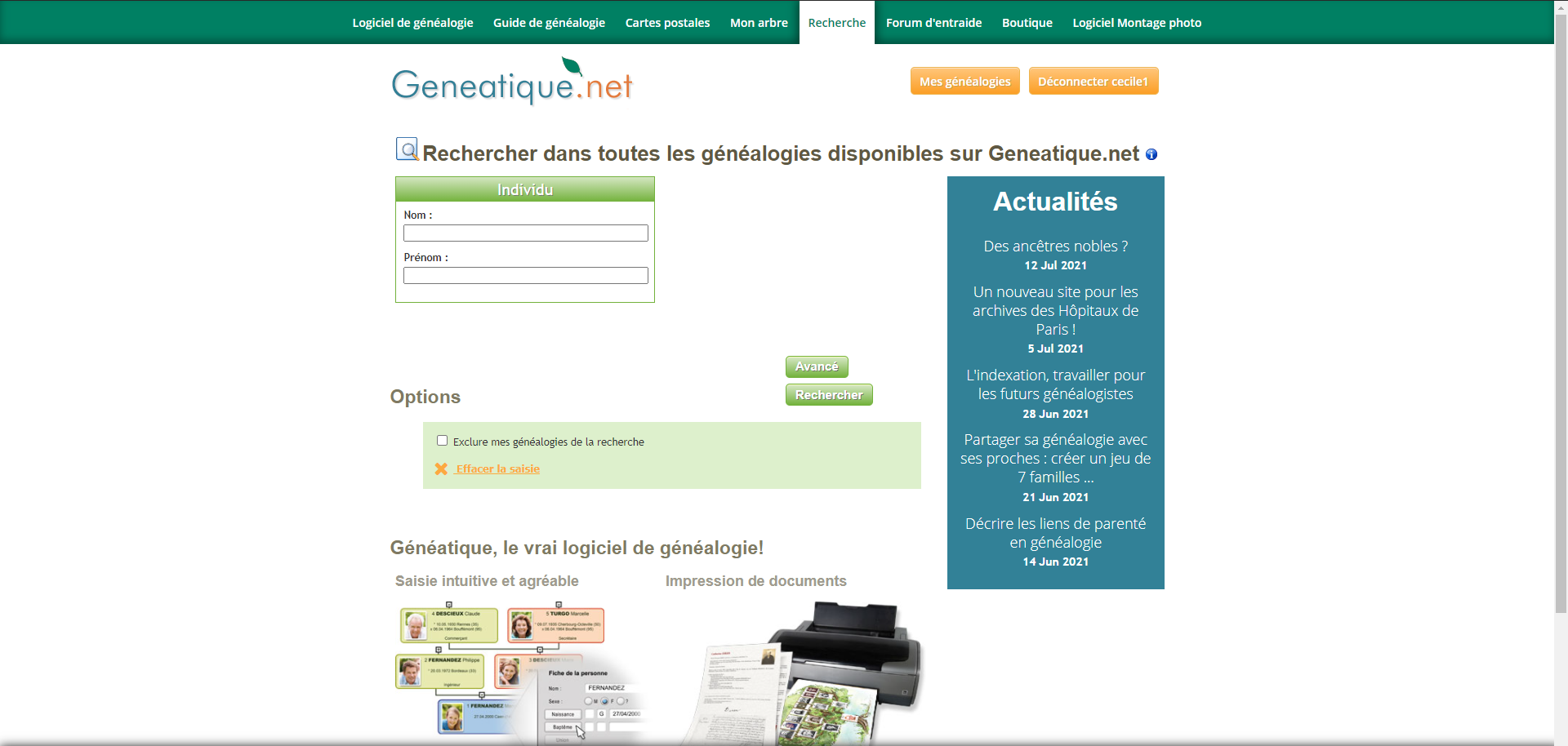Image resolution: width=1568 pixels, height=746 pixels.
Task: Open the Logiciel de généalogie menu
Action: tap(412, 23)
